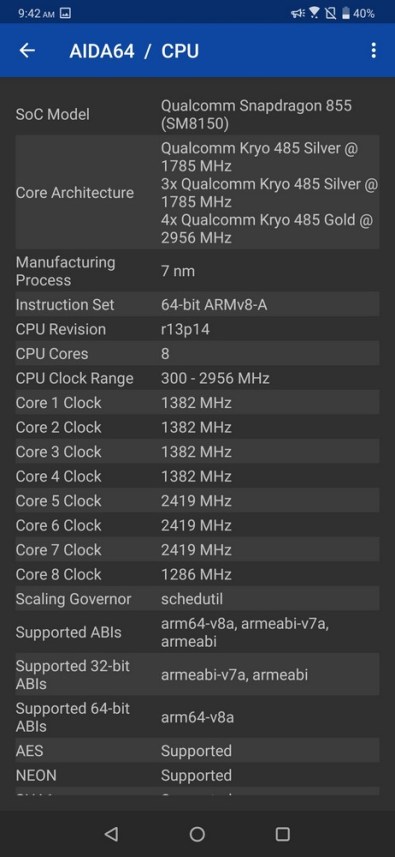Select the CPU Revision r13p14 row
Screen dimensions: 395x857
[197, 329]
